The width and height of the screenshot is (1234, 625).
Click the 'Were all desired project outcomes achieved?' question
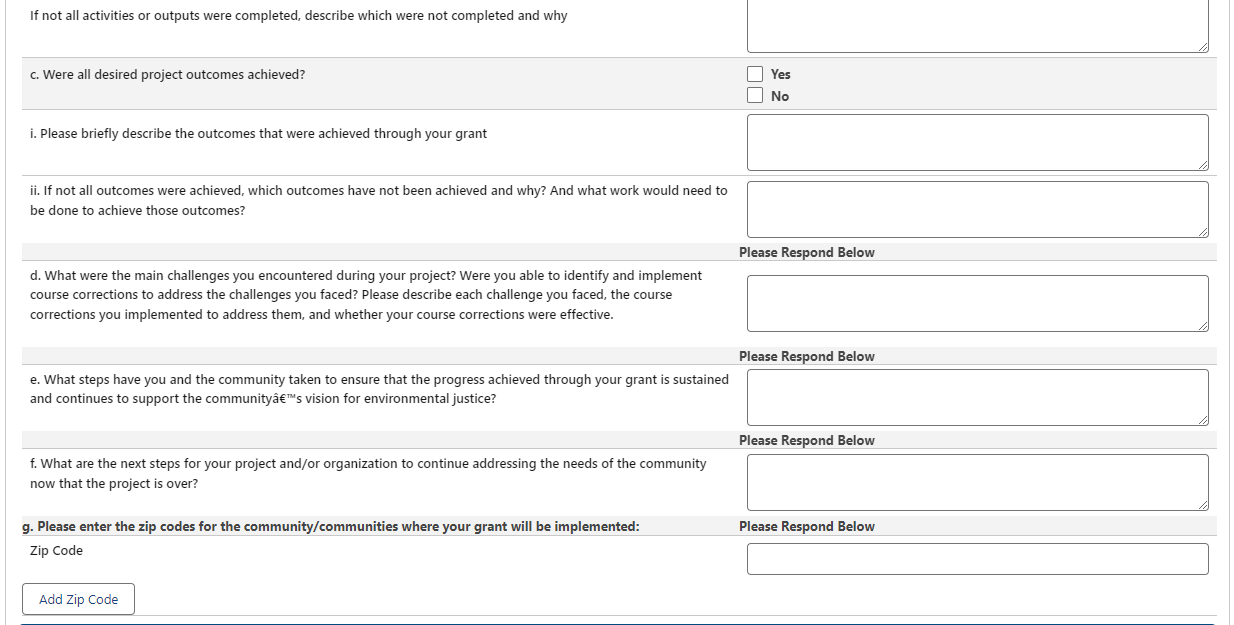pos(168,75)
